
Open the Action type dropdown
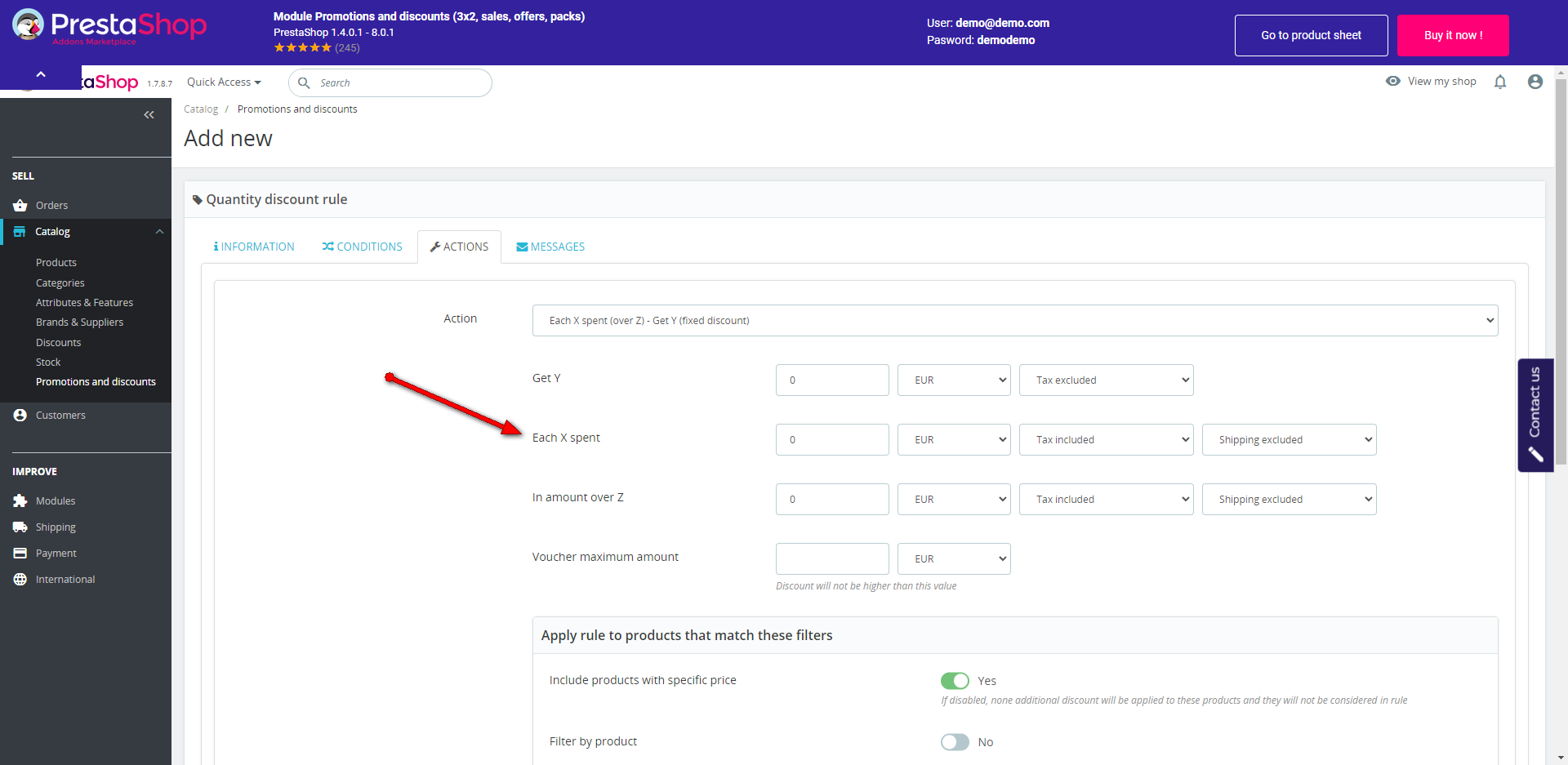point(1014,321)
